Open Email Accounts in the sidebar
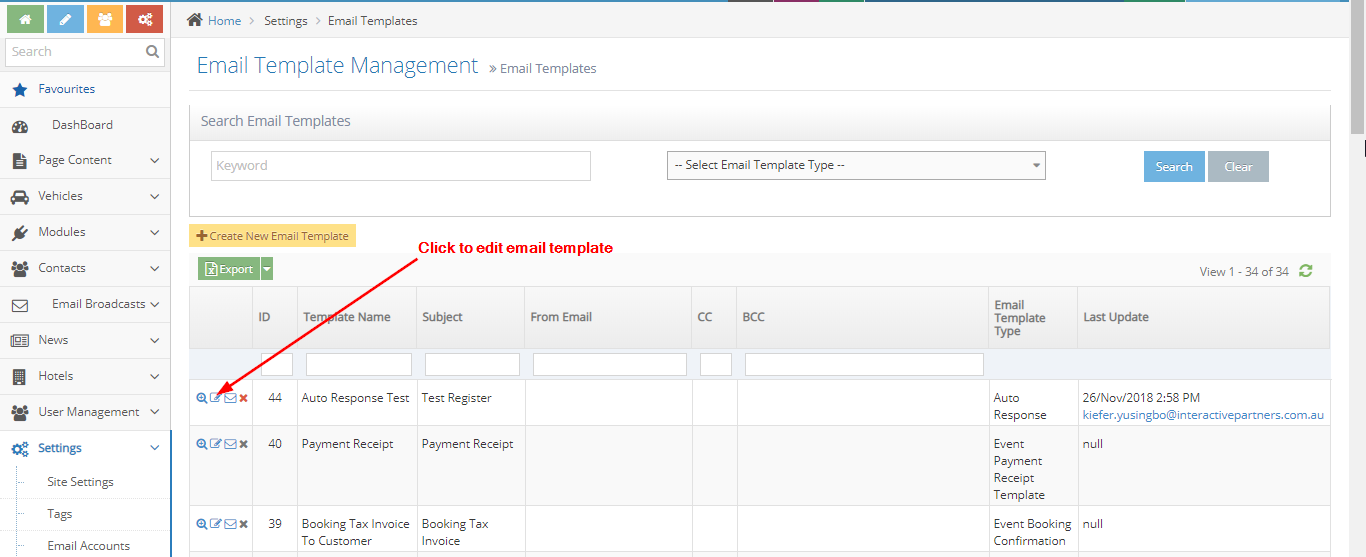 point(88,546)
